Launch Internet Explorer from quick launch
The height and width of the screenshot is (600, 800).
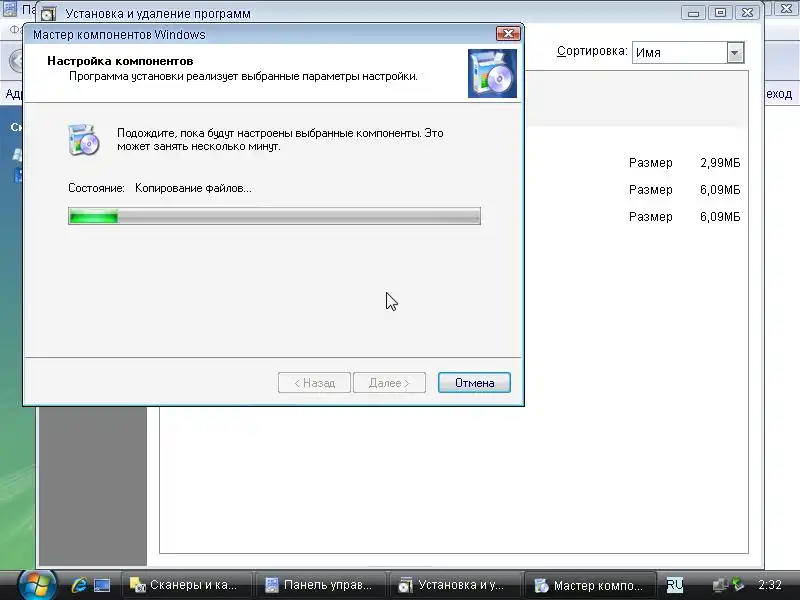click(79, 585)
